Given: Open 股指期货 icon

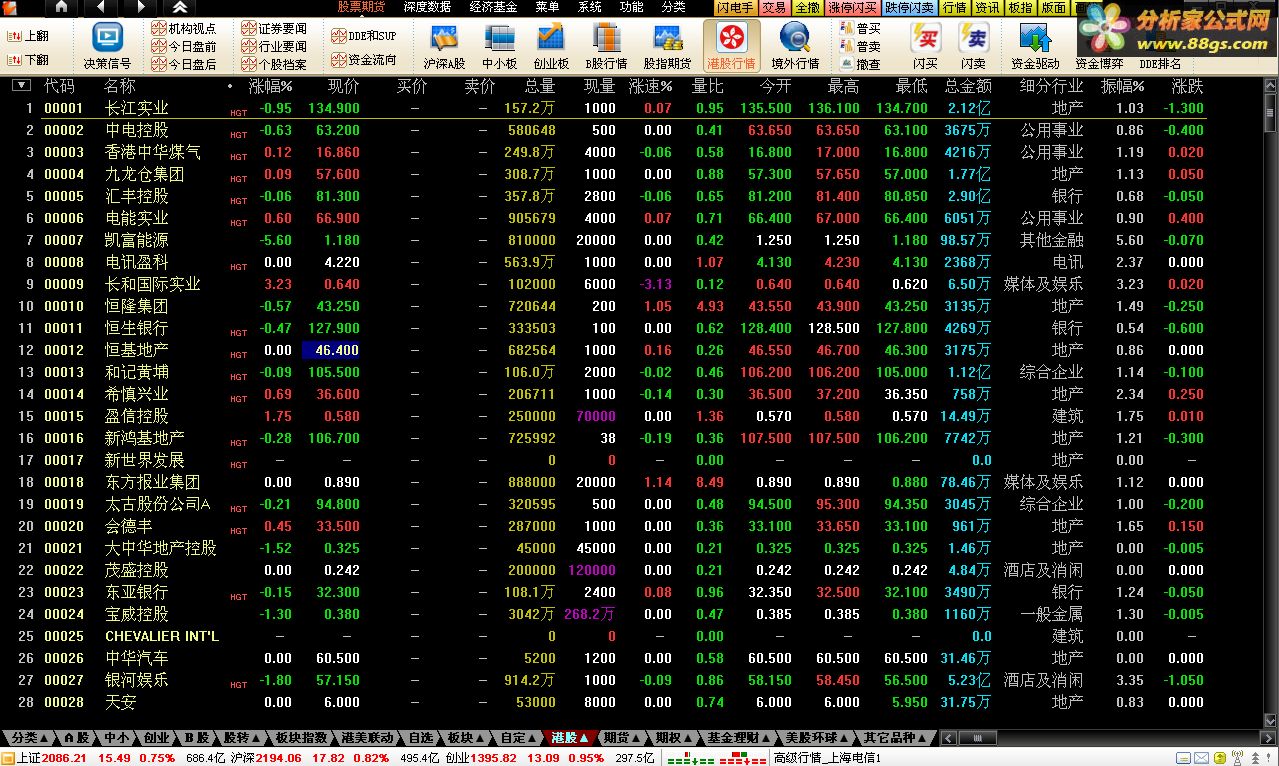Looking at the screenshot, I should (668, 38).
